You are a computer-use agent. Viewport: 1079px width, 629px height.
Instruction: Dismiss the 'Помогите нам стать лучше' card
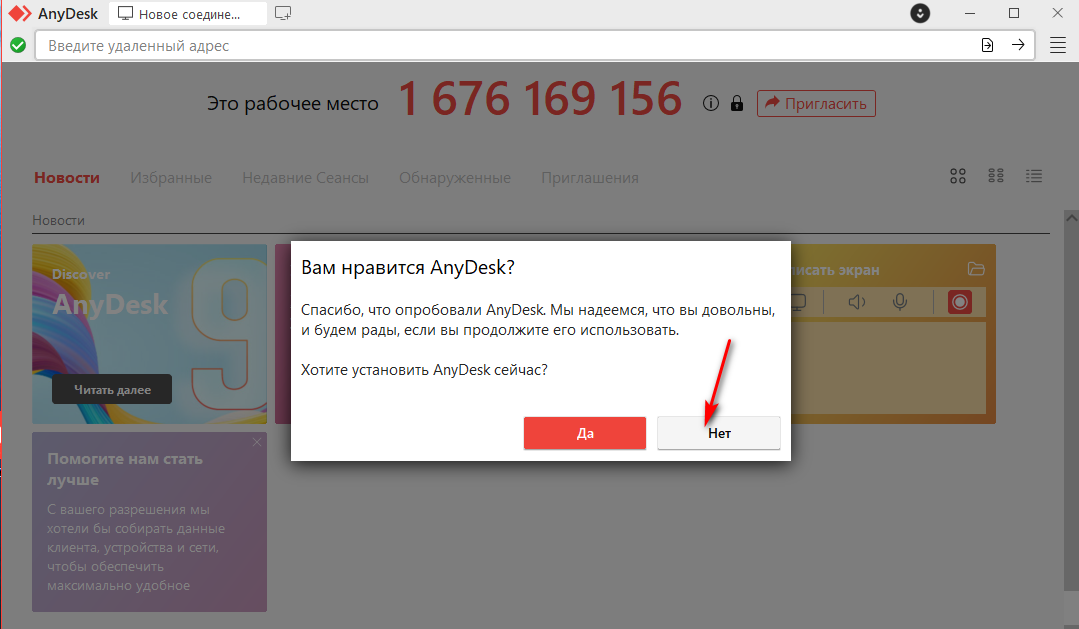(257, 442)
